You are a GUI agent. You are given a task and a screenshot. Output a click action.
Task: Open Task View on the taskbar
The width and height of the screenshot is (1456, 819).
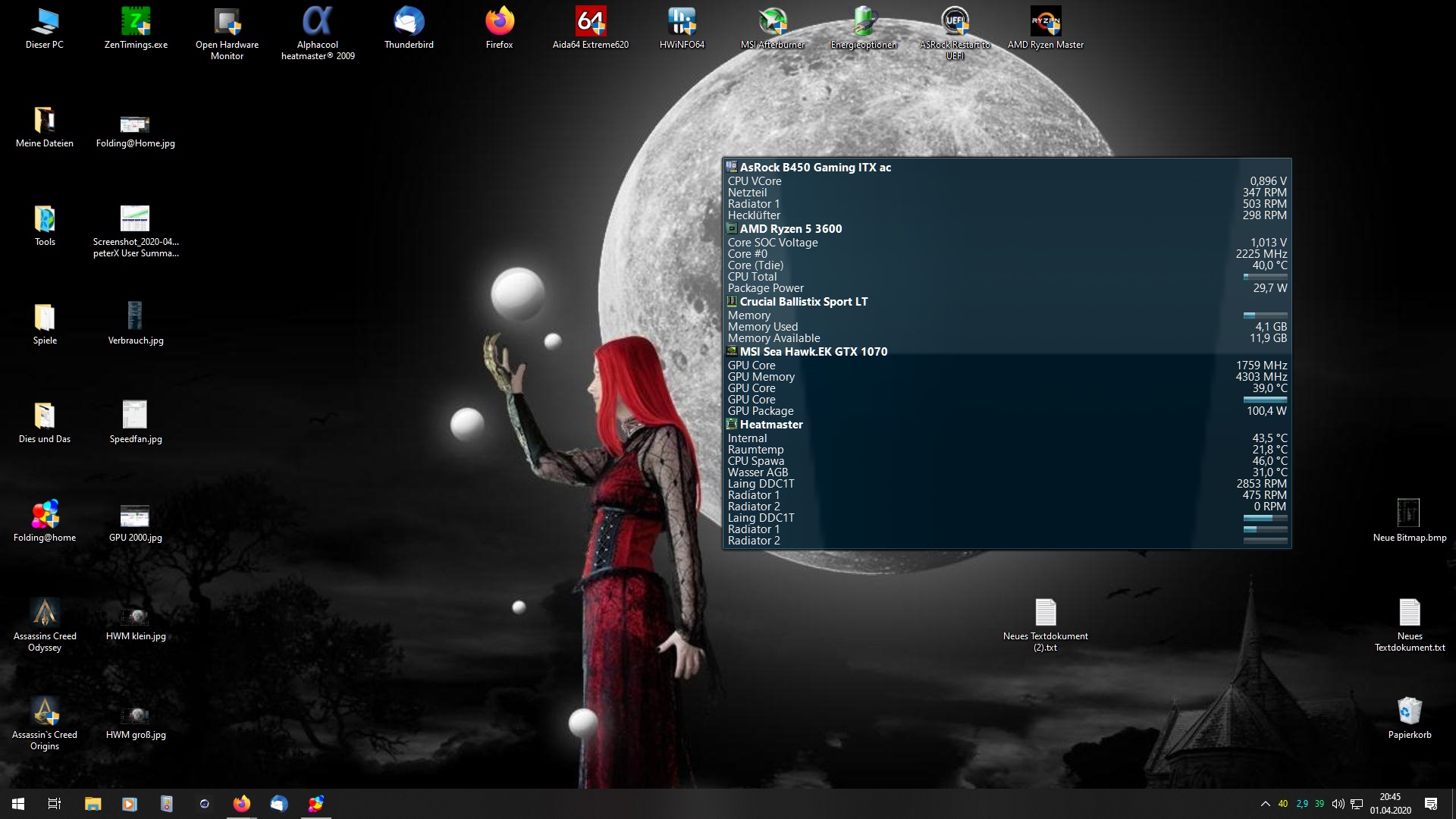pyautogui.click(x=55, y=804)
